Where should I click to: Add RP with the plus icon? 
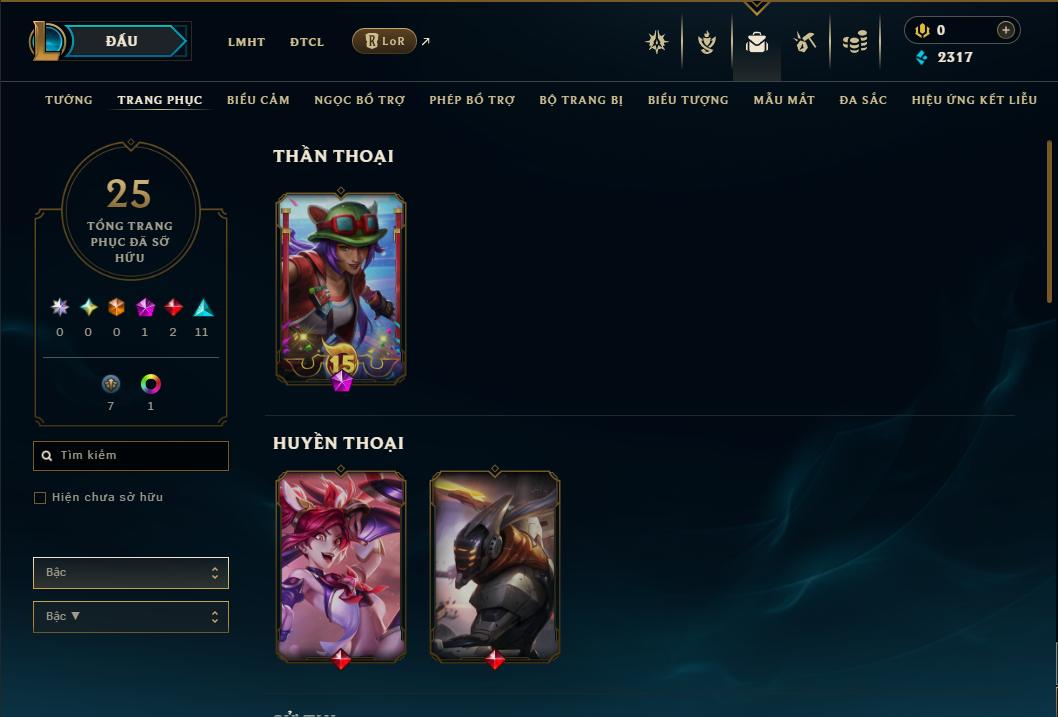(x=1005, y=30)
